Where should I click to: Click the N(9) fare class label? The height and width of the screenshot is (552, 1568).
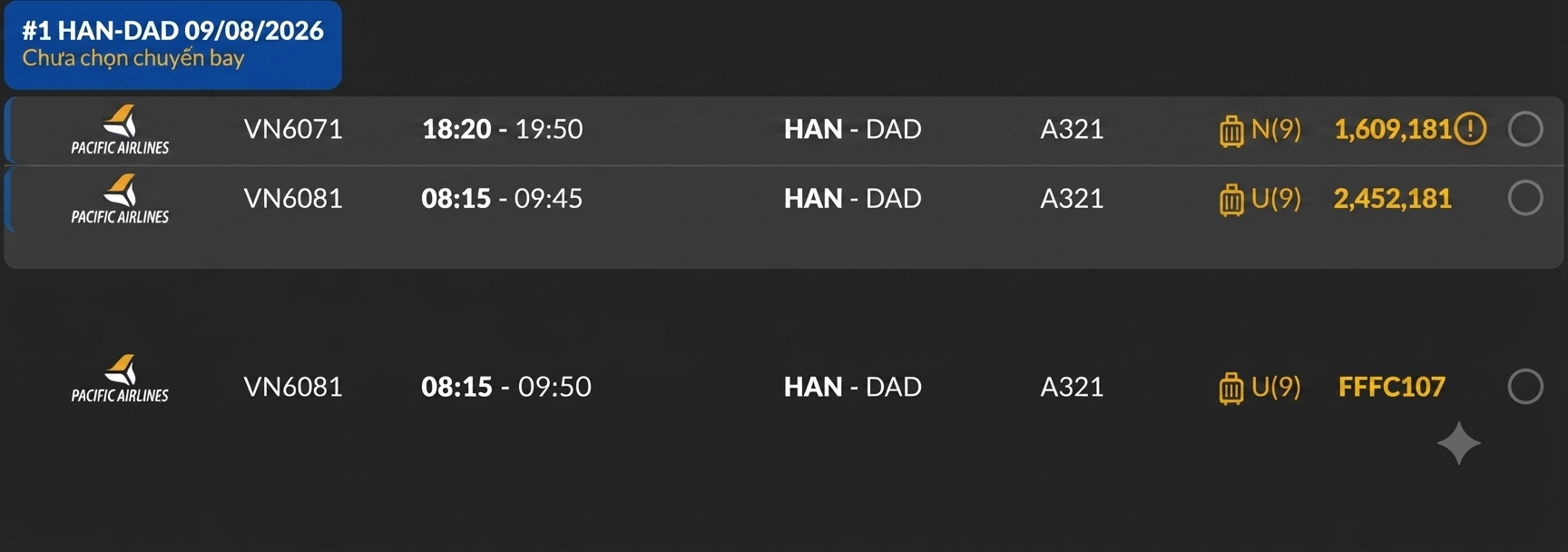pyautogui.click(x=1276, y=129)
